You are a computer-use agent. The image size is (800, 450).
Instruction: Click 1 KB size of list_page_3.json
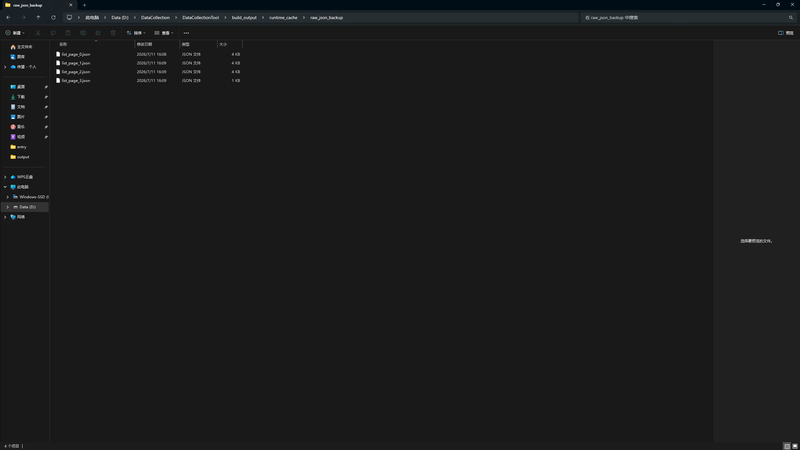pos(236,81)
